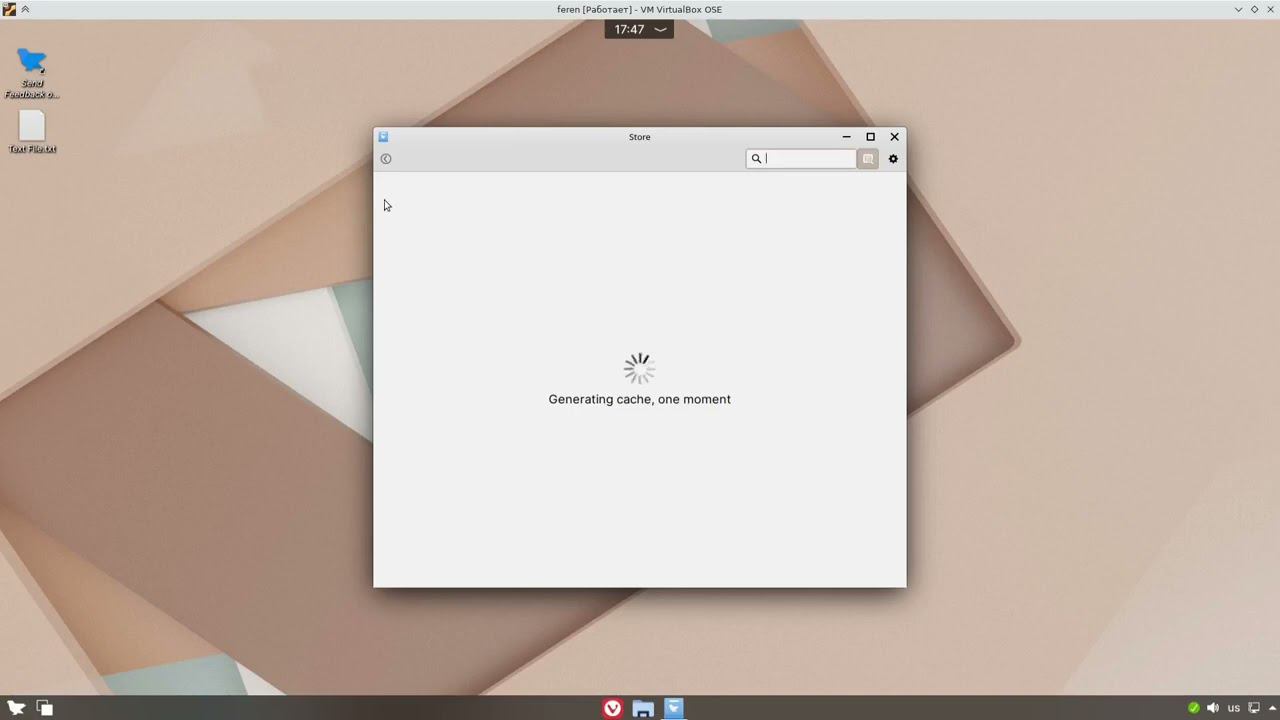Click the back arrow in the Store toolbar
Viewport: 1280px width, 720px height.
point(386,159)
